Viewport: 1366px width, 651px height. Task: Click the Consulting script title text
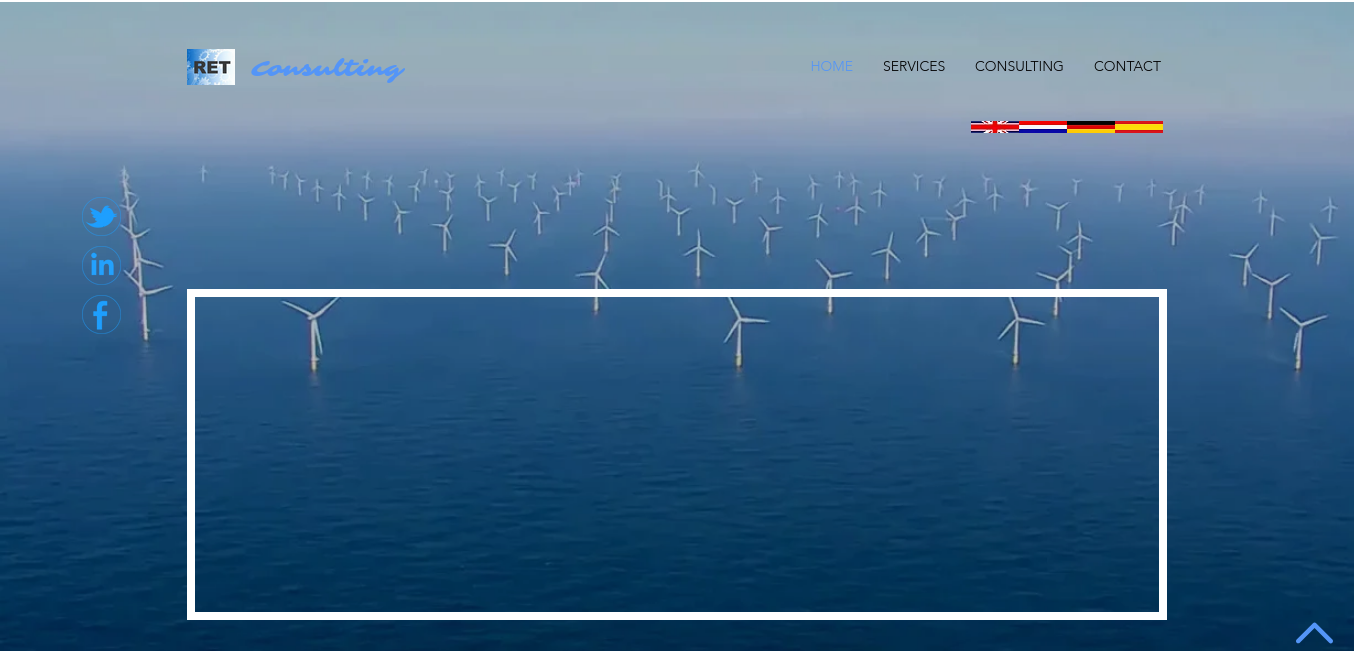[327, 69]
